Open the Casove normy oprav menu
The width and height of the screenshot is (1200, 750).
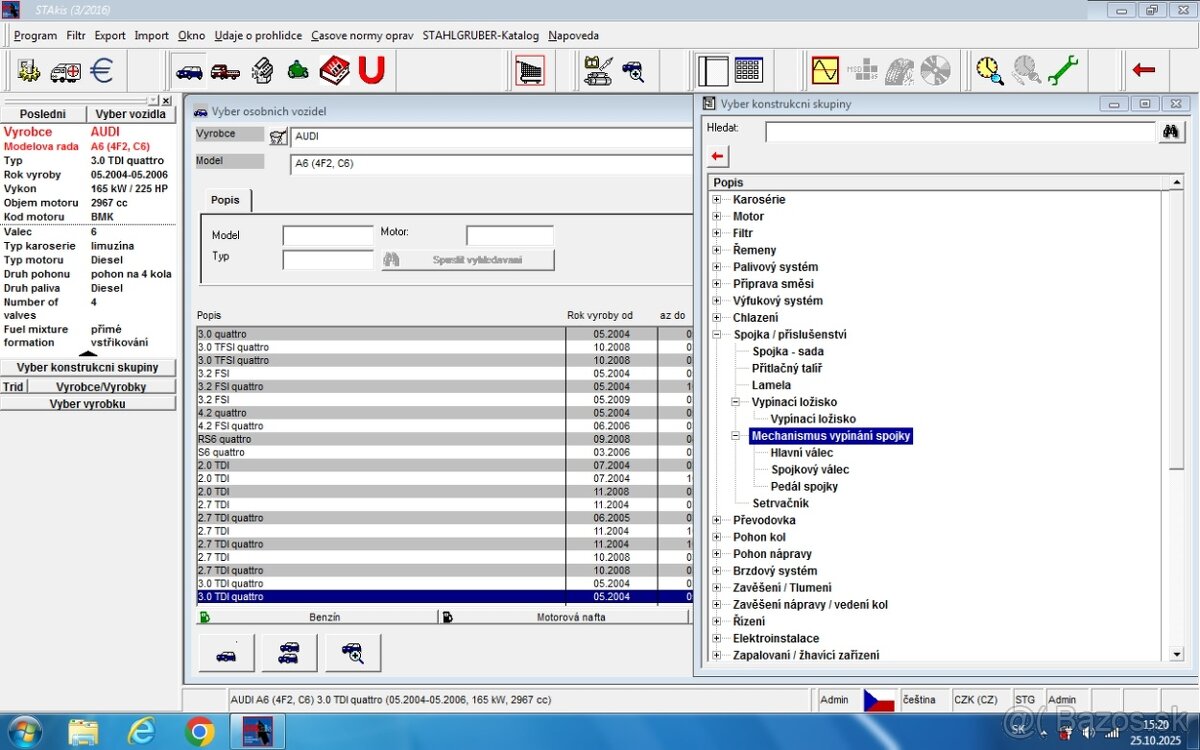click(x=362, y=35)
